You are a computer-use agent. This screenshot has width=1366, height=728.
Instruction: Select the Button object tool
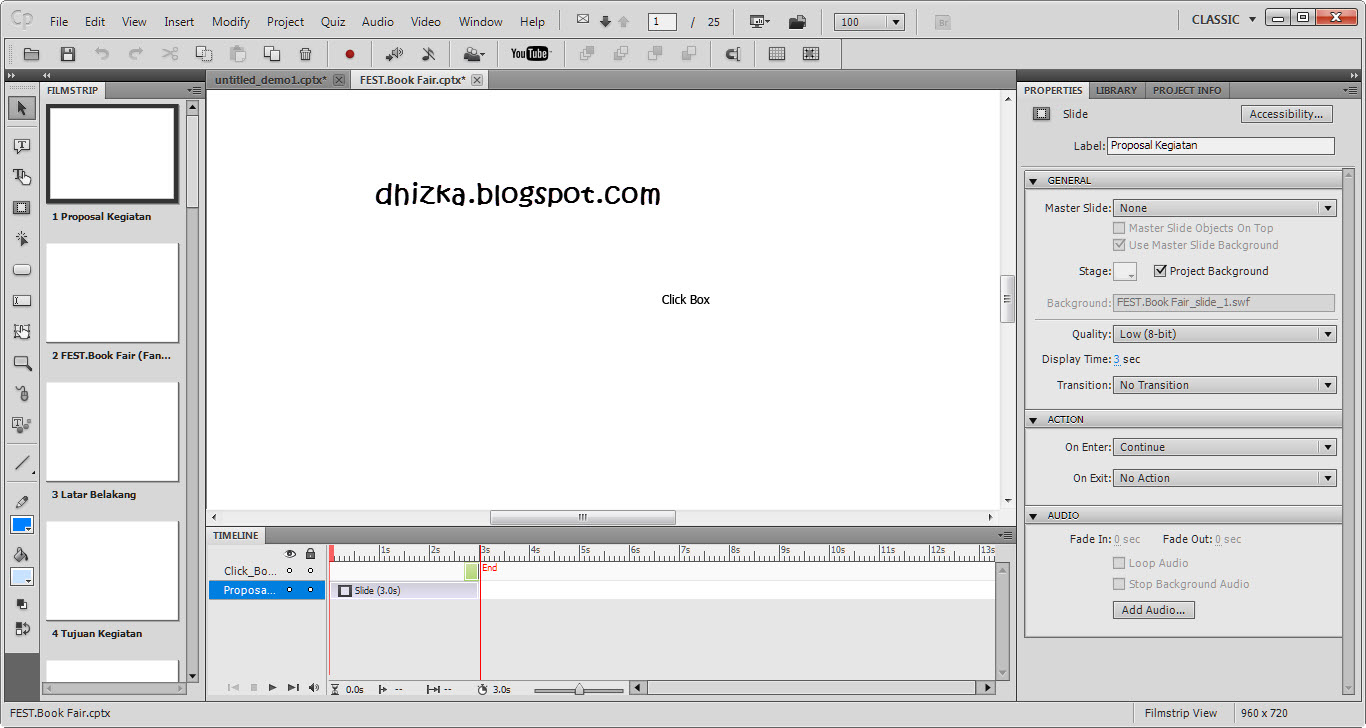pyautogui.click(x=22, y=270)
